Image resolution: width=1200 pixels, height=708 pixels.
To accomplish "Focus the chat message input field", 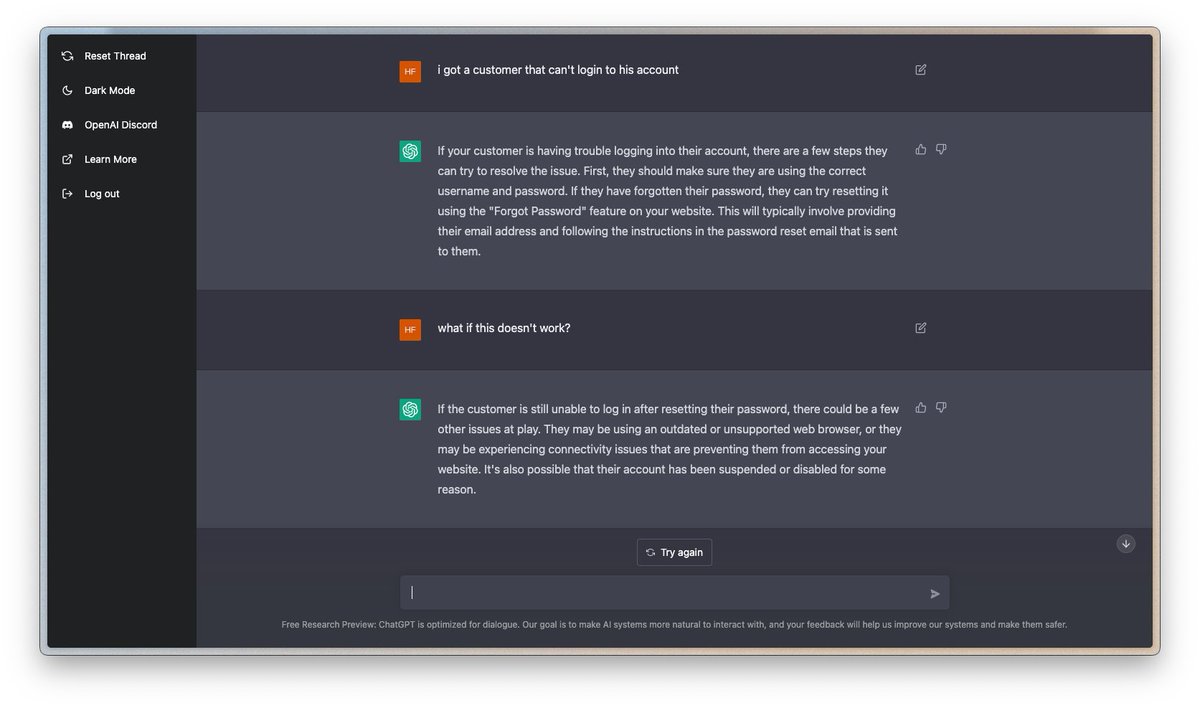I will point(665,593).
